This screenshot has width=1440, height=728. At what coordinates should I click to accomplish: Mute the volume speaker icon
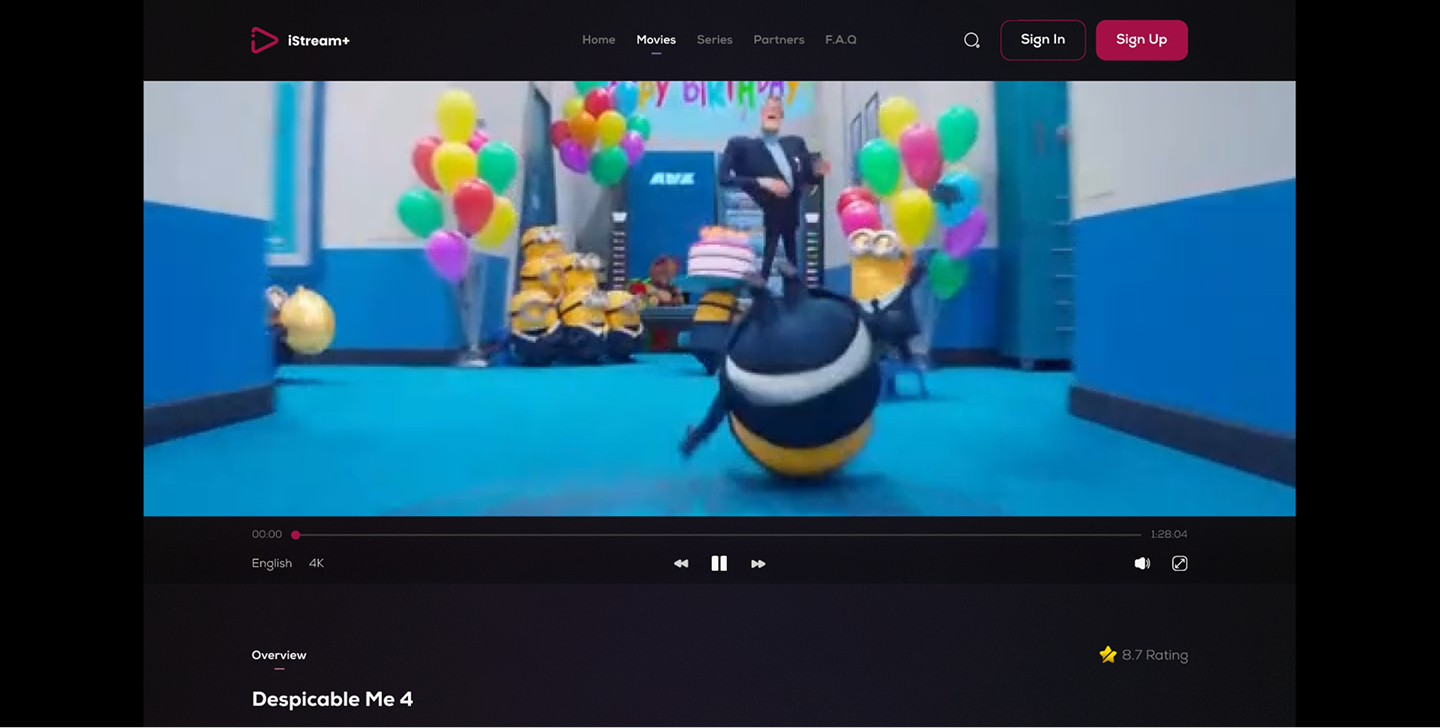coord(1142,564)
